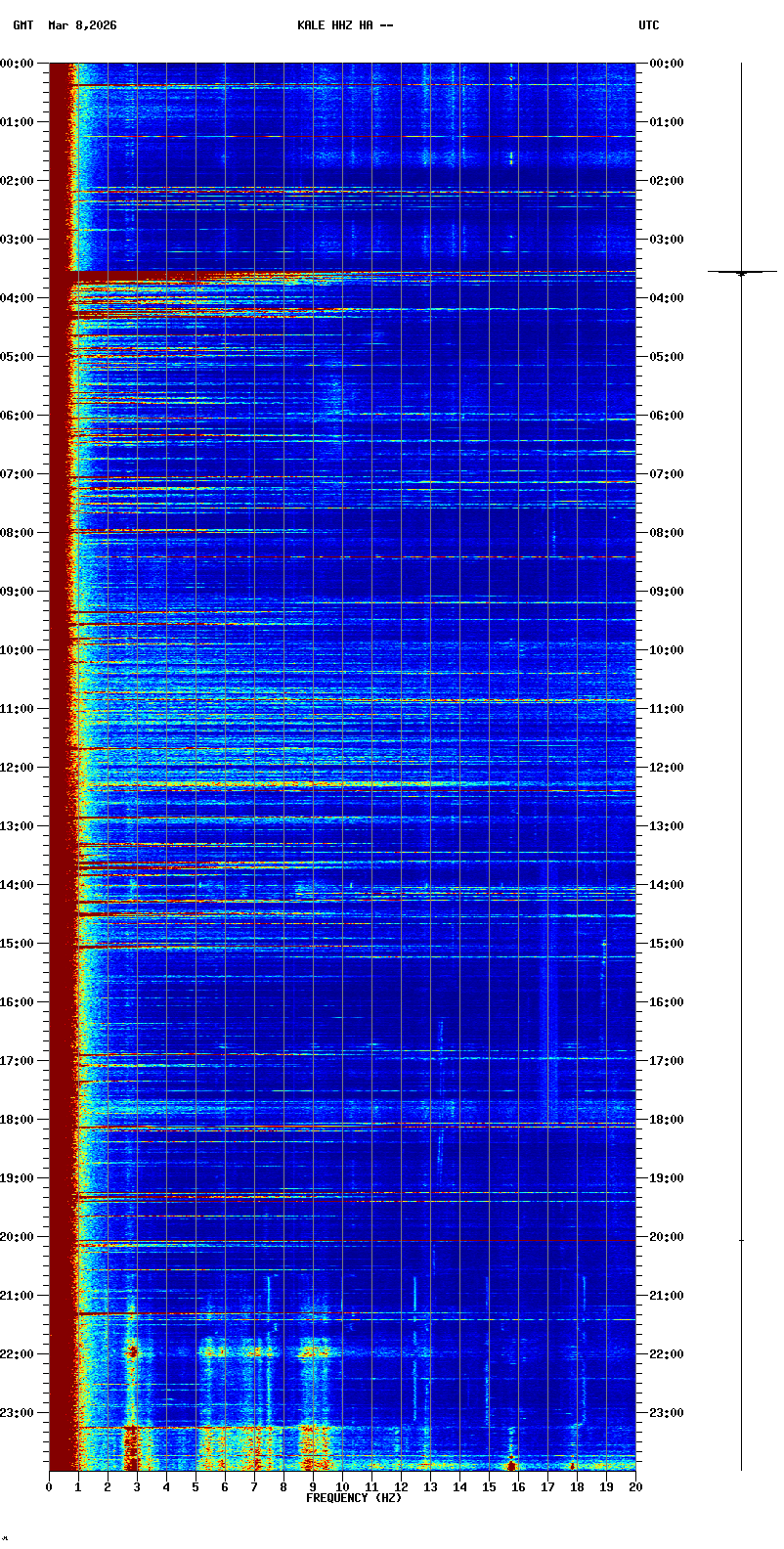The image size is (784, 1549).
Task: Select the 20:00 label on right axis
Action: click(x=667, y=1237)
